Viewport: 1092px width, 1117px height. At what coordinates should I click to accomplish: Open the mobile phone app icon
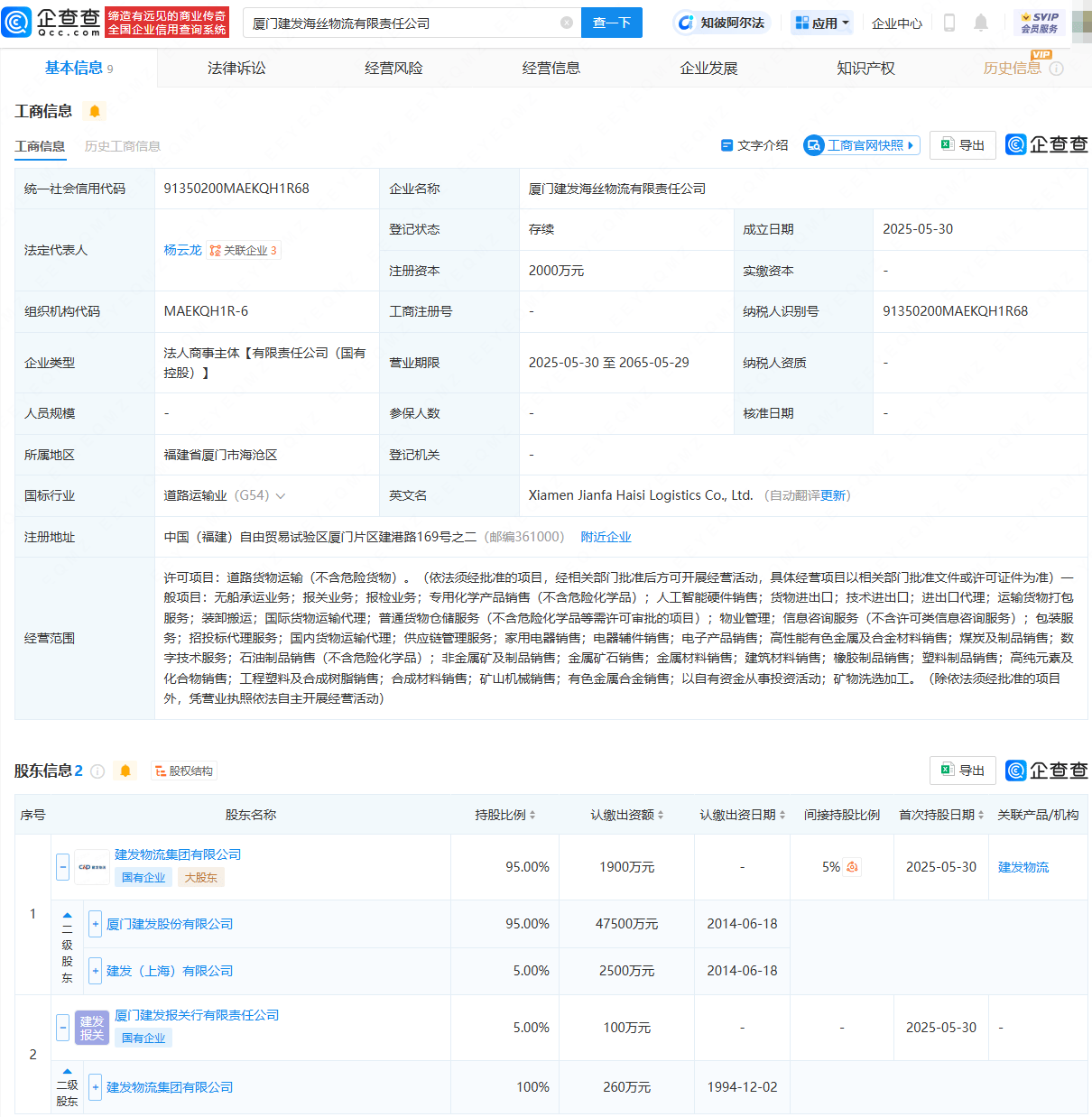click(949, 23)
